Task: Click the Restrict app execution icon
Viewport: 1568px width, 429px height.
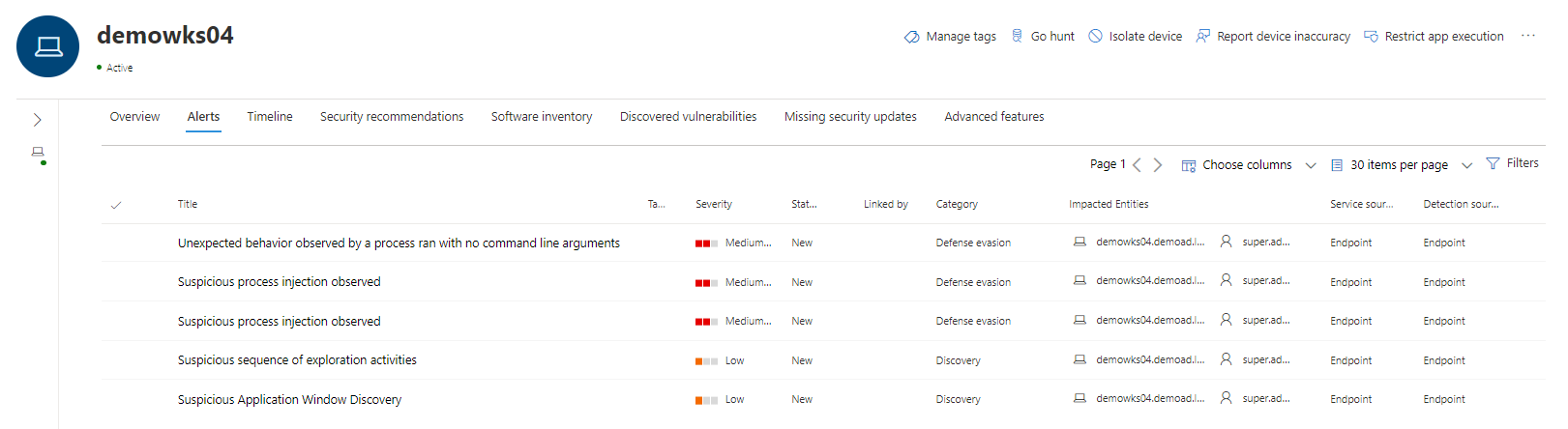Action: (x=1371, y=36)
